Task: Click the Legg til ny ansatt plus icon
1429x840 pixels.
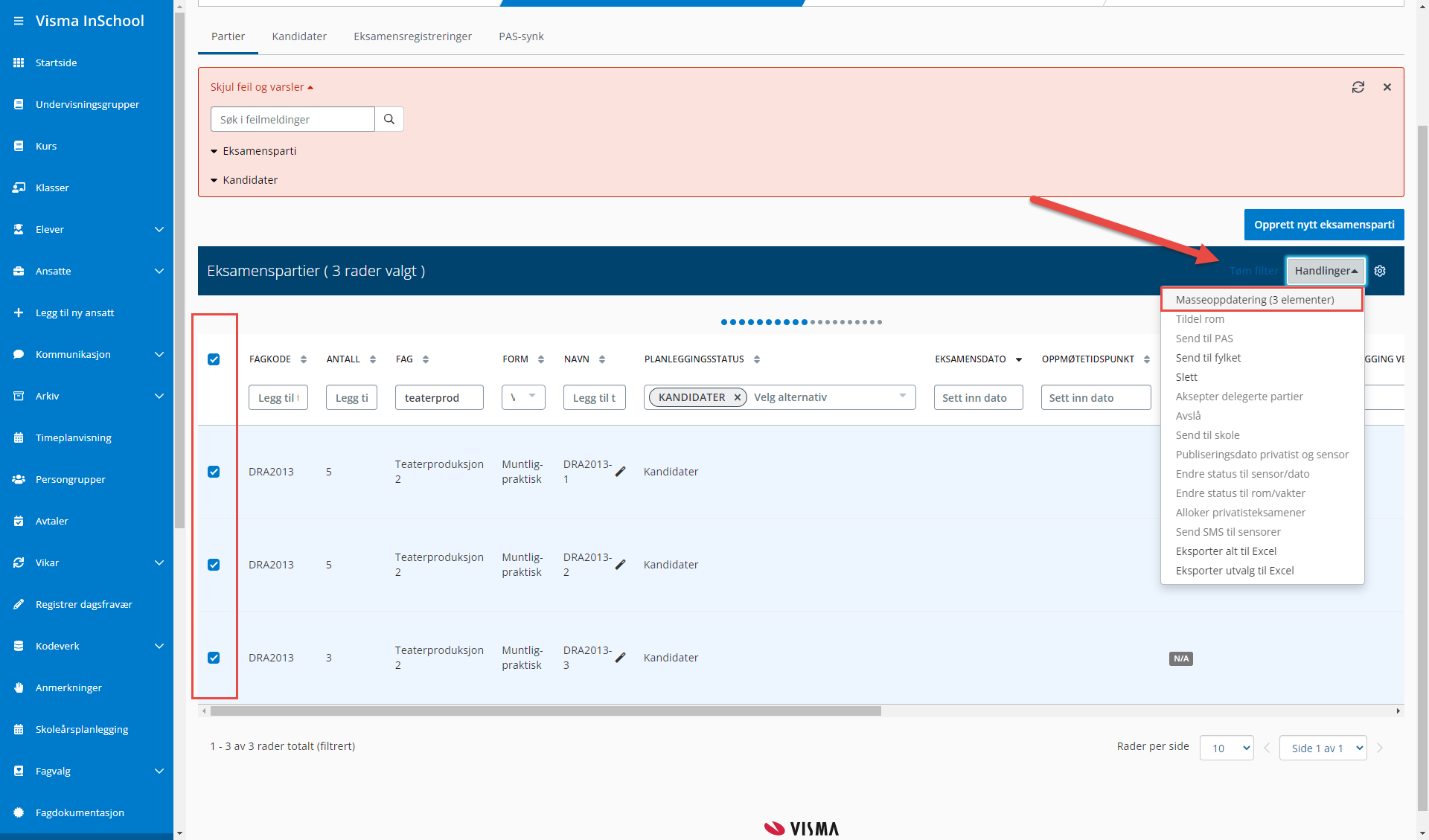Action: (x=19, y=312)
